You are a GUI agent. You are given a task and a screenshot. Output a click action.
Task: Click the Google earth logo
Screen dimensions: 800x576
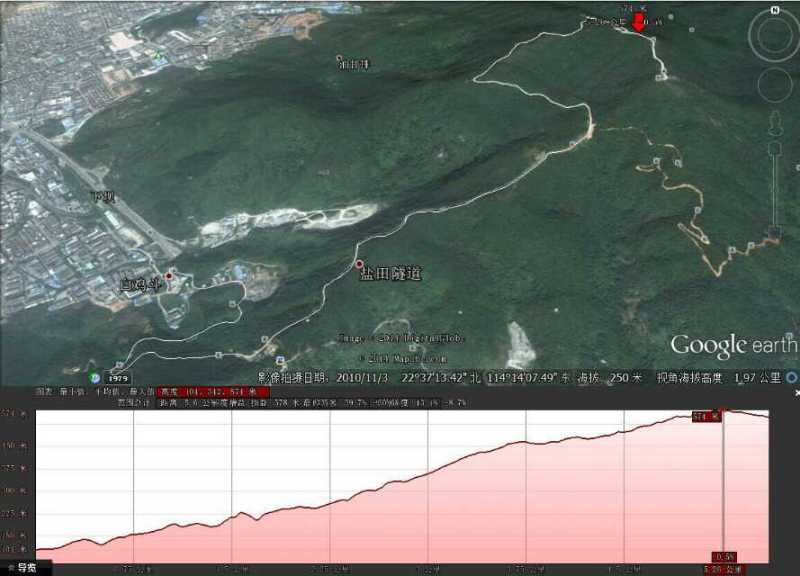(733, 346)
